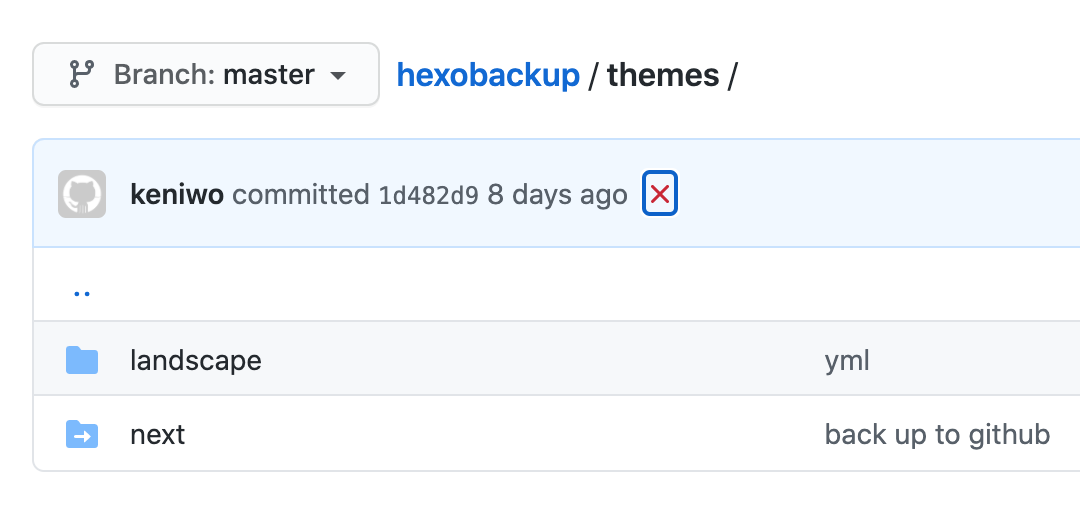Open the yml commit message

pos(847,360)
